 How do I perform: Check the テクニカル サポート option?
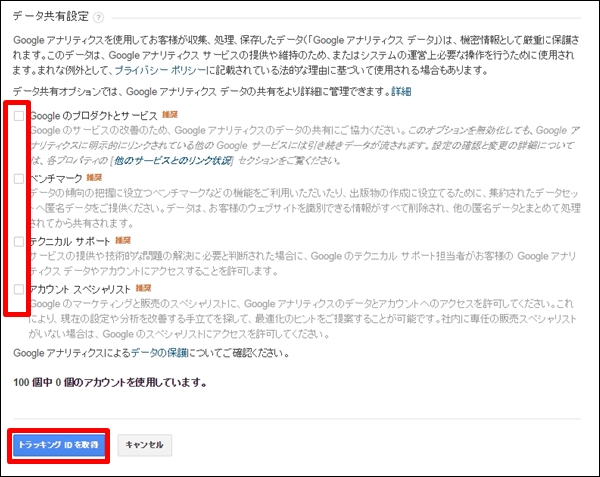point(19,242)
